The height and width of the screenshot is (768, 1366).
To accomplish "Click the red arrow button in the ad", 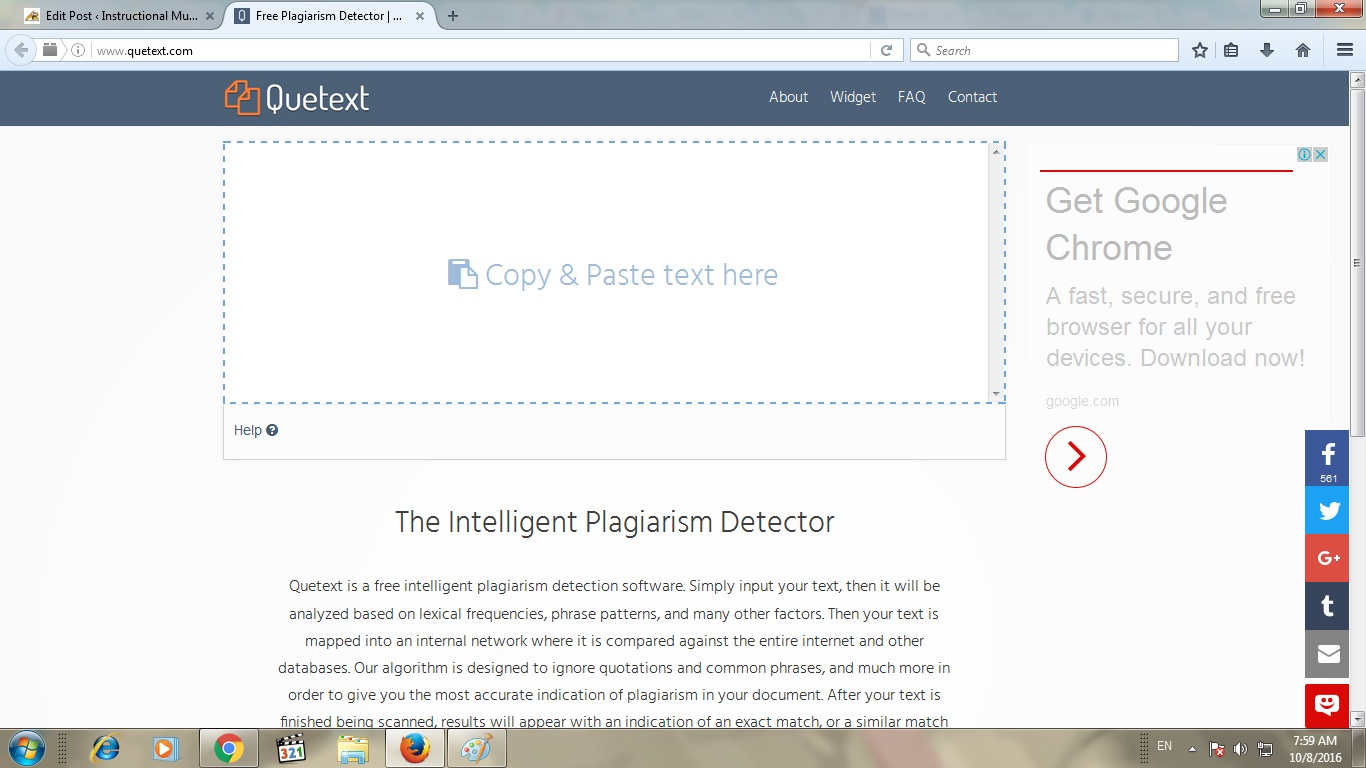I will coord(1076,457).
